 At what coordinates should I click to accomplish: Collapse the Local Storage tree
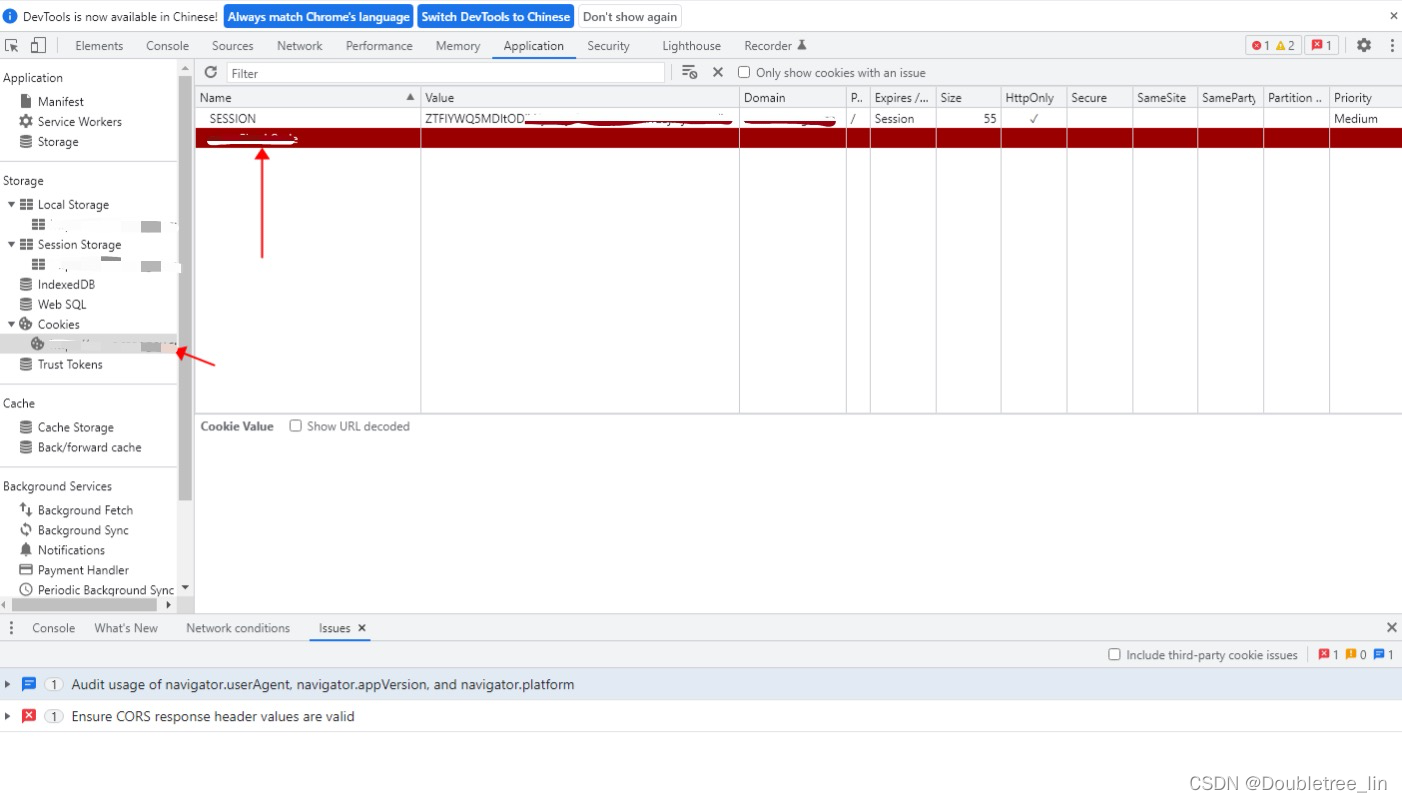11,204
